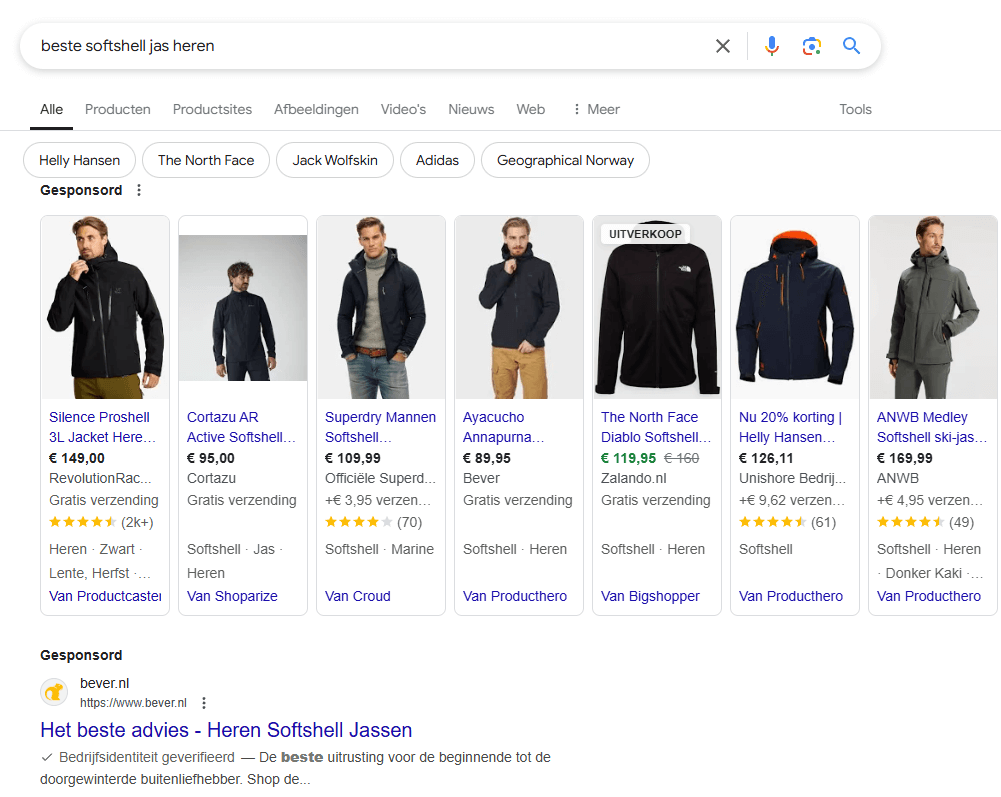Open Van Productcaster link
1001x797 pixels.
point(105,596)
